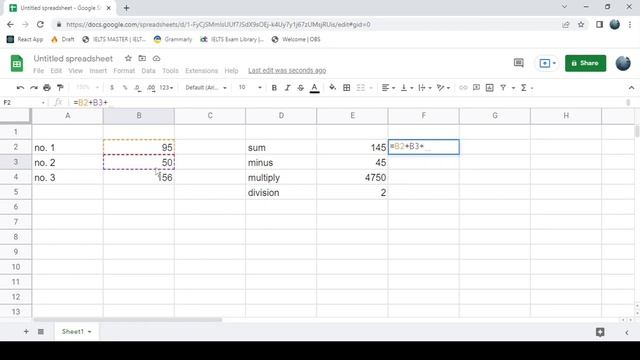Open more number formats 123 dropdown

click(x=166, y=88)
